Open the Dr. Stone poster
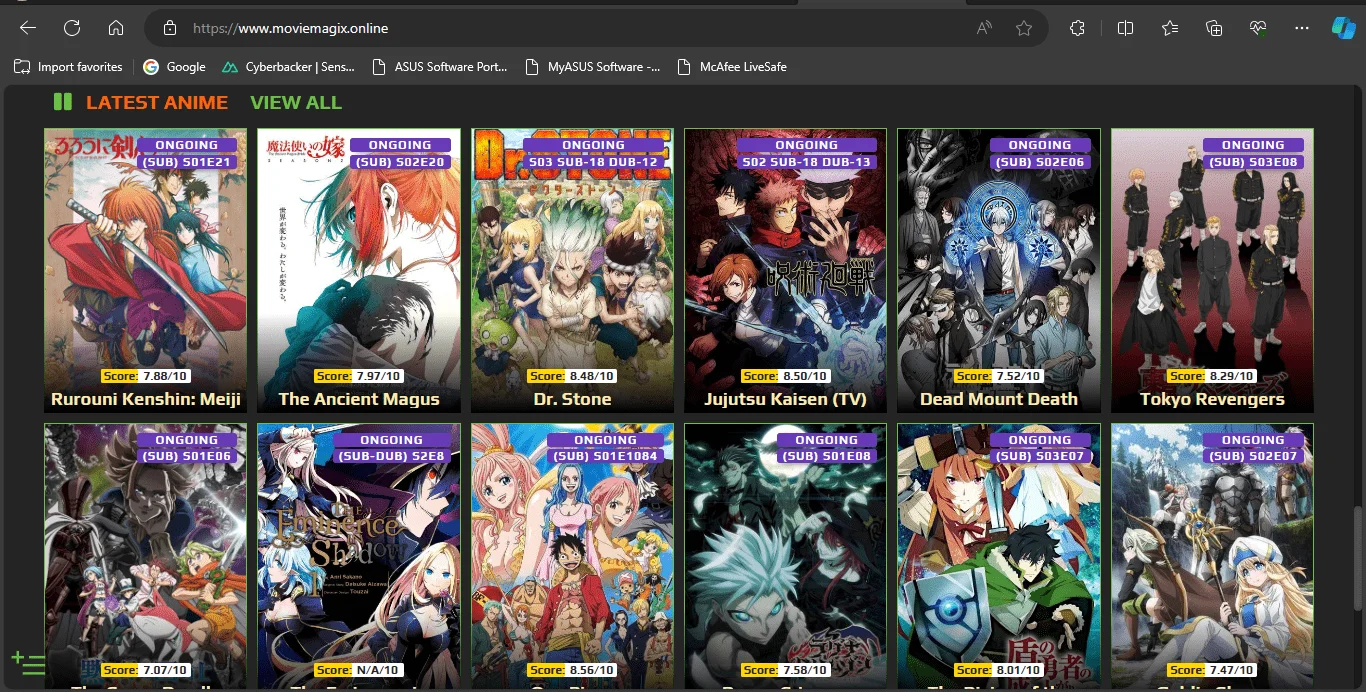 point(572,270)
